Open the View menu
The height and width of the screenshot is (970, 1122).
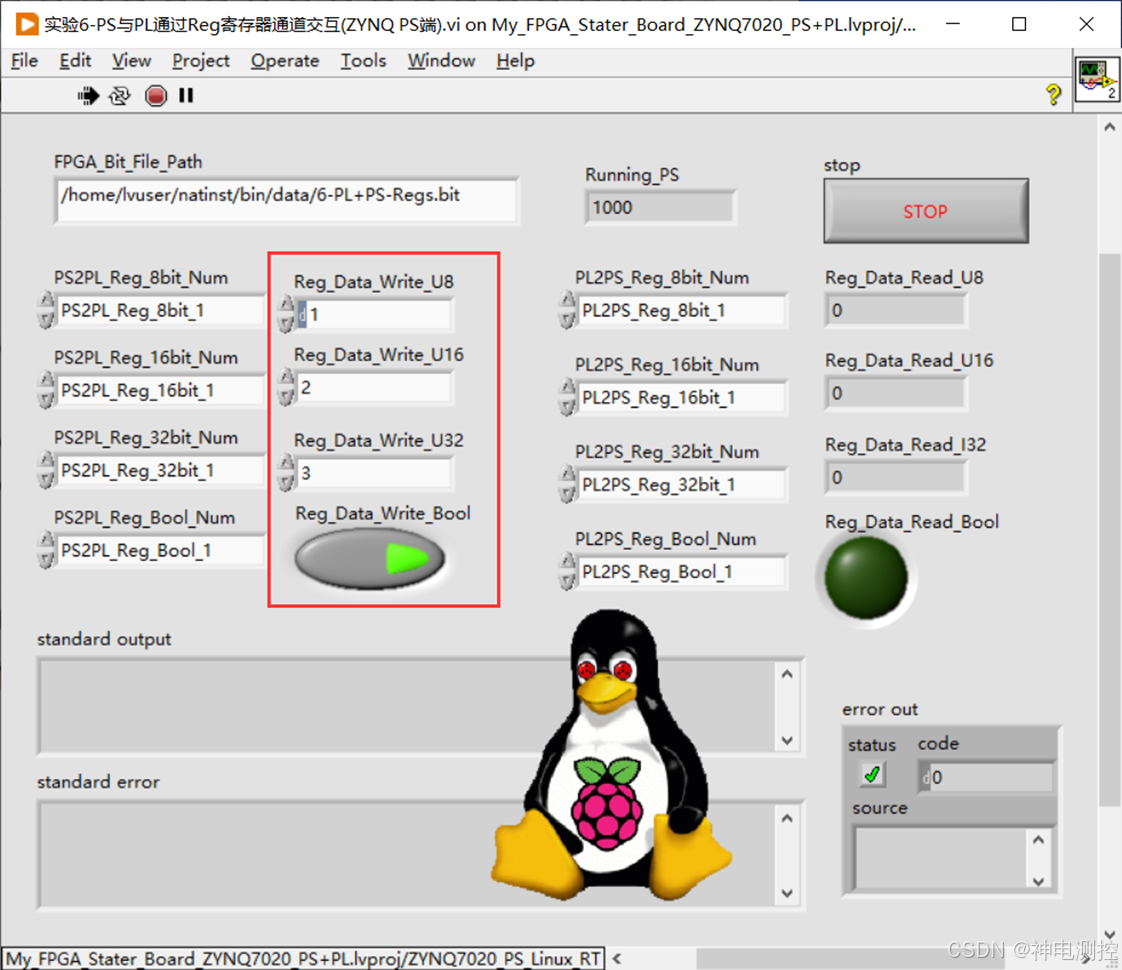(132, 61)
